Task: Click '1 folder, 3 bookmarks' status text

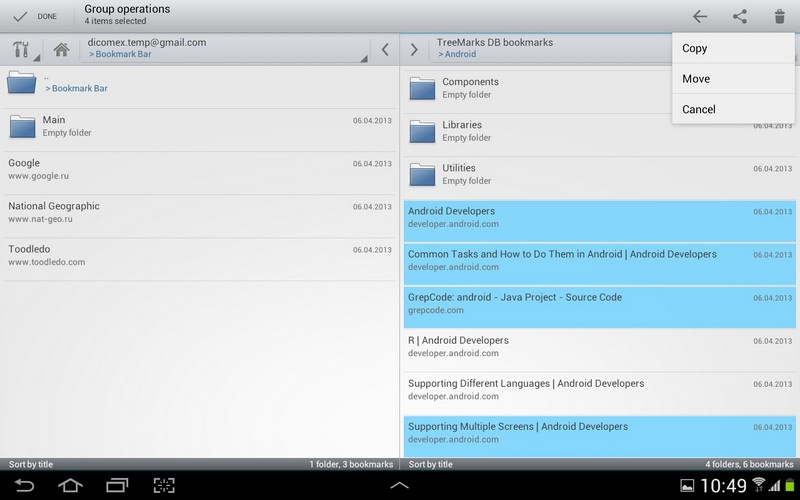Action: pyautogui.click(x=351, y=464)
